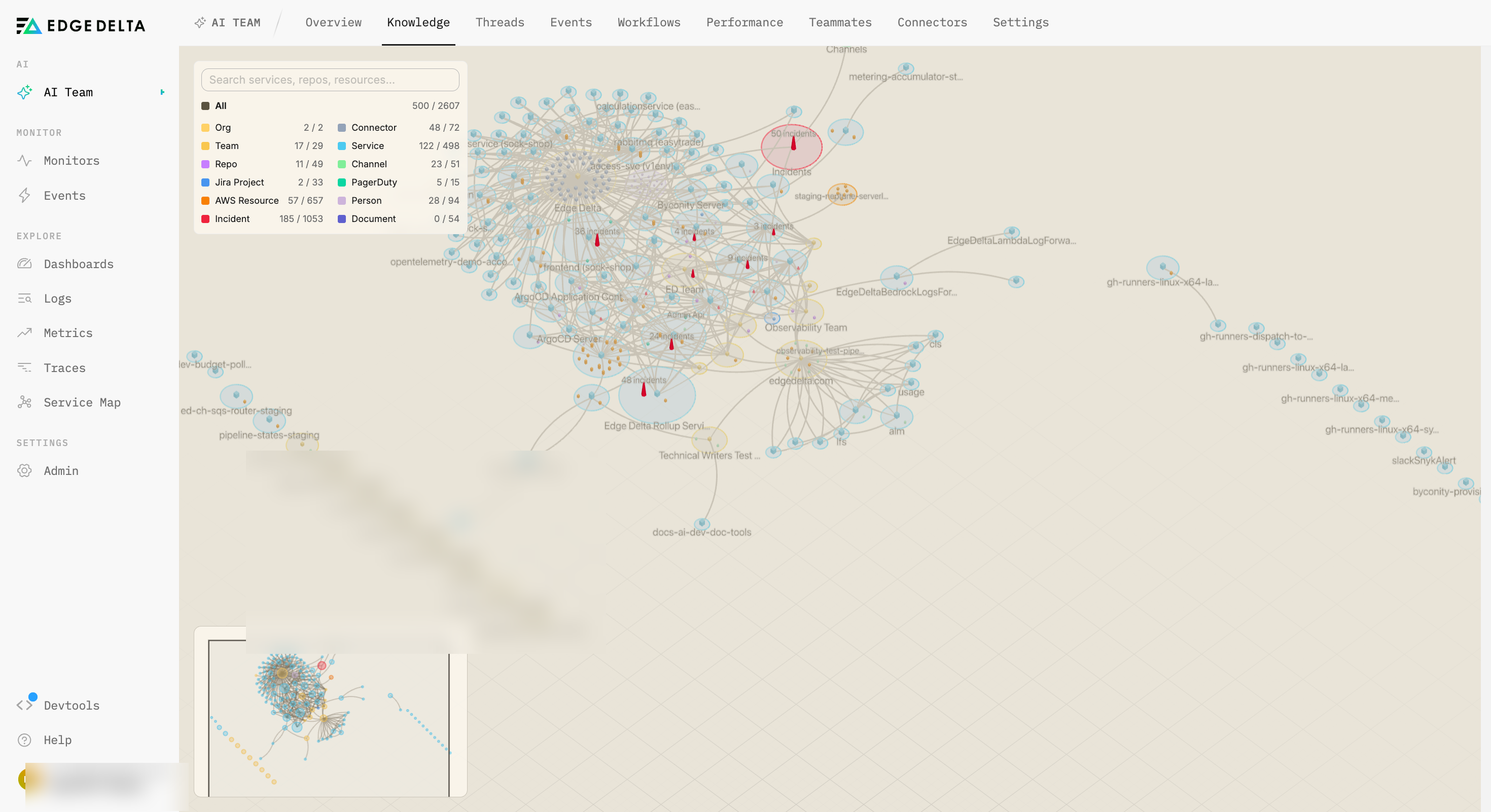Open Monitors from the sidebar
The image size is (1491, 812).
[72, 160]
